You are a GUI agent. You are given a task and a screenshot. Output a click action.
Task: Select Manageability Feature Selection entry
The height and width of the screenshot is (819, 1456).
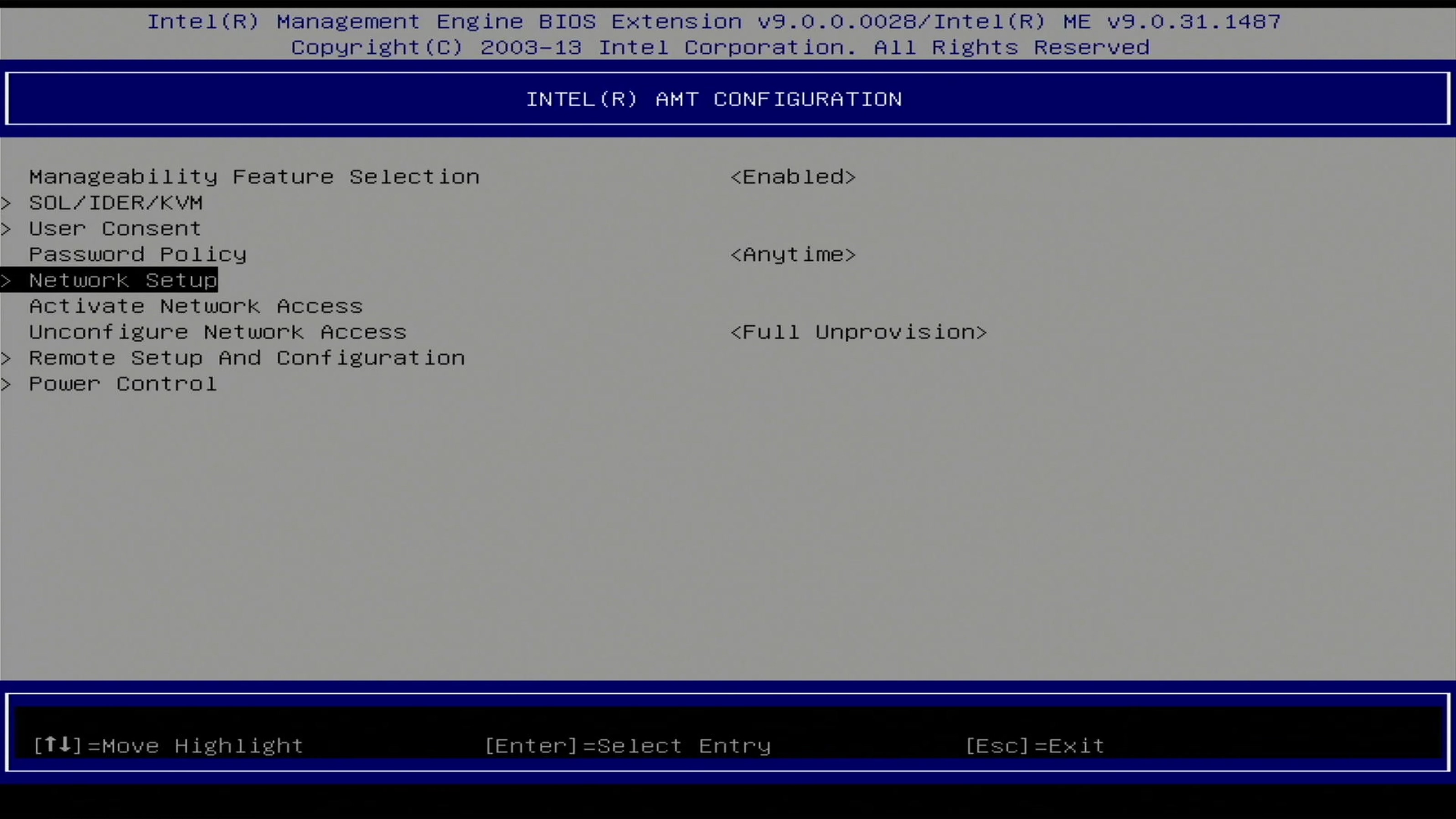[x=254, y=177]
